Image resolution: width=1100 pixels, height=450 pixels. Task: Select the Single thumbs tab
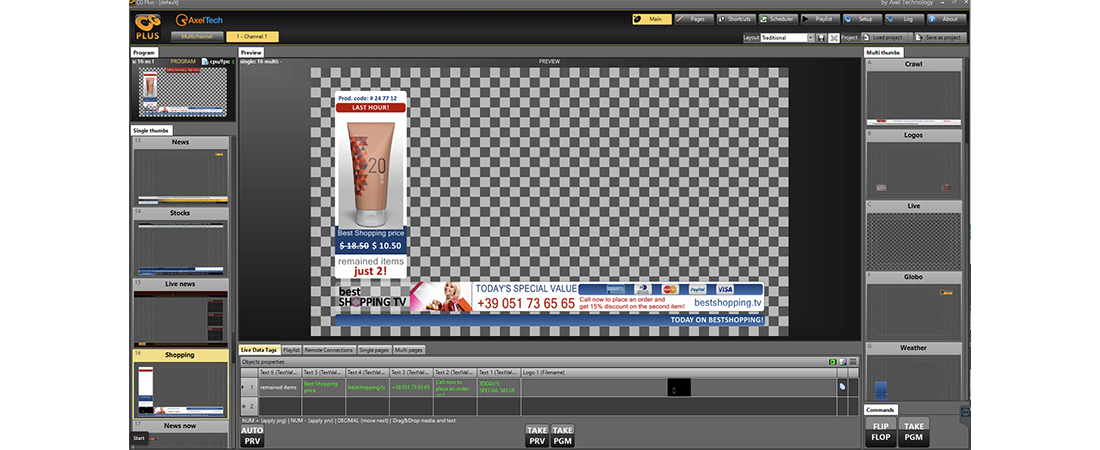click(x=151, y=131)
